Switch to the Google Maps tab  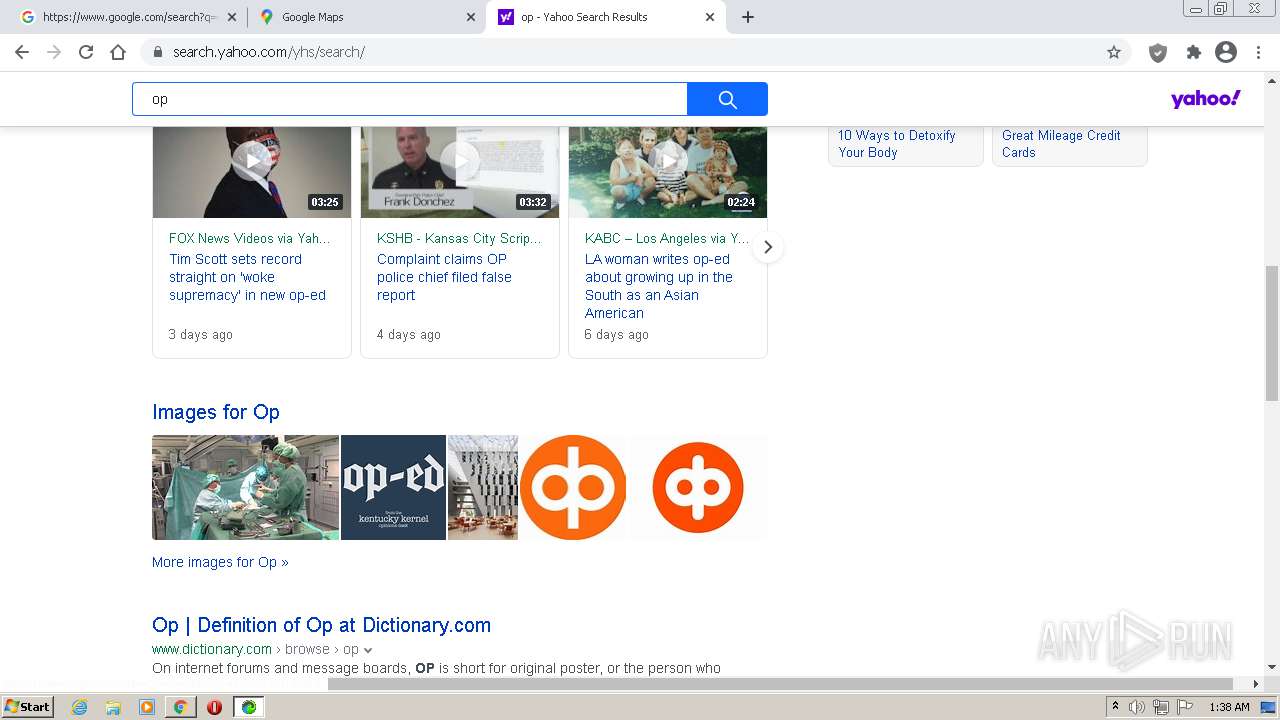pos(366,17)
